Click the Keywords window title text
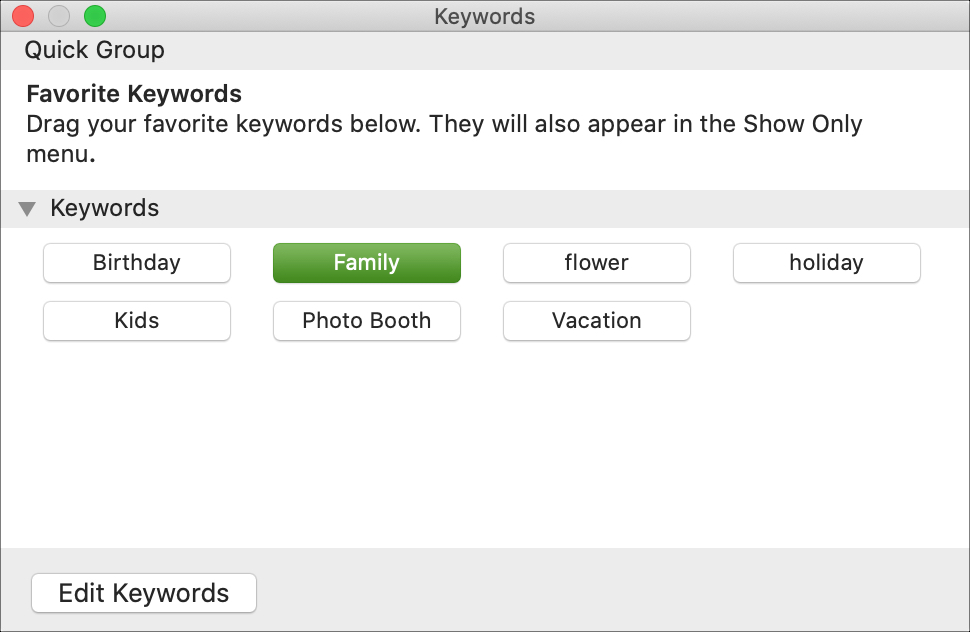Viewport: 970px width, 632px height. [484, 17]
